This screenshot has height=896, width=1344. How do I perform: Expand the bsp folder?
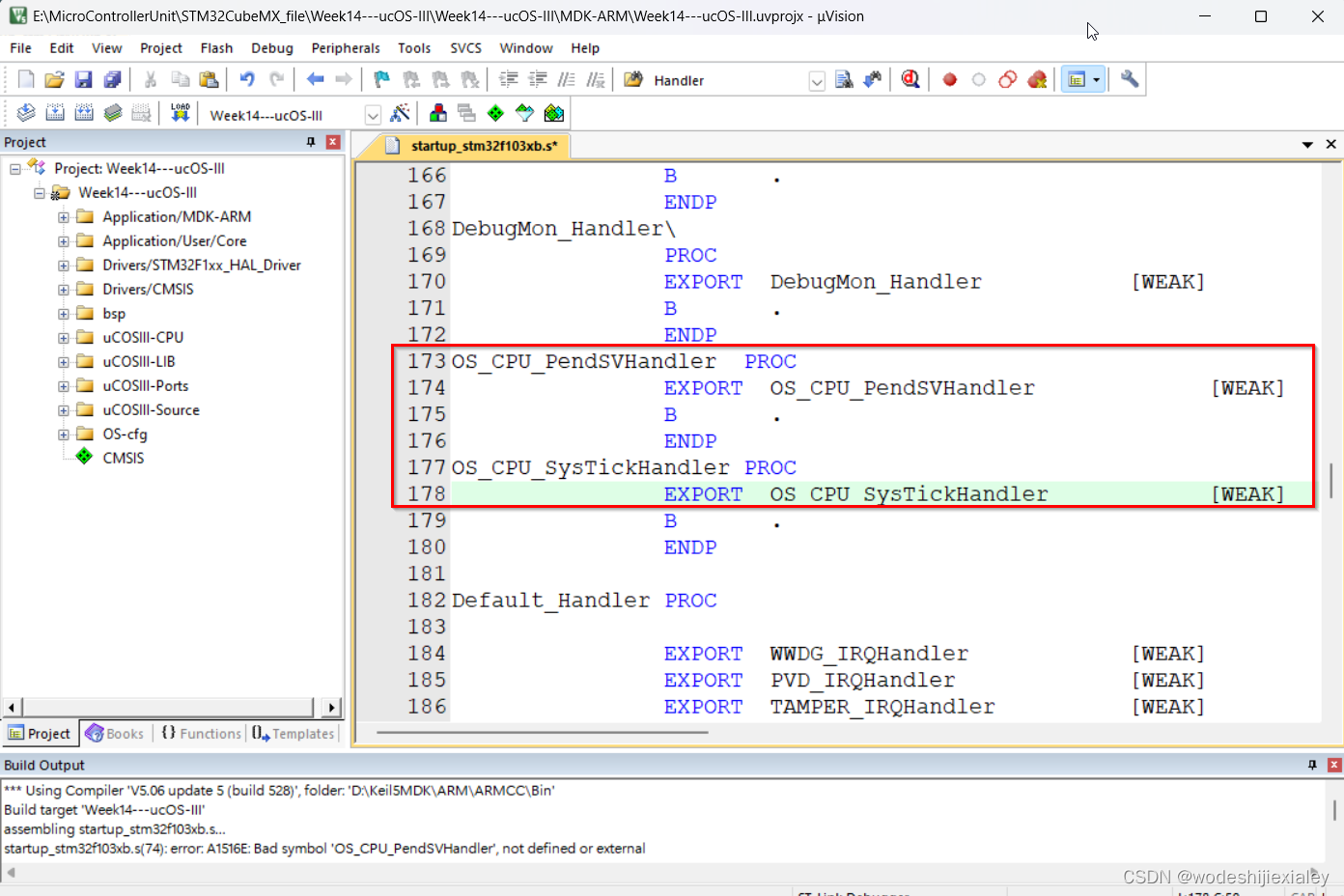tap(64, 314)
